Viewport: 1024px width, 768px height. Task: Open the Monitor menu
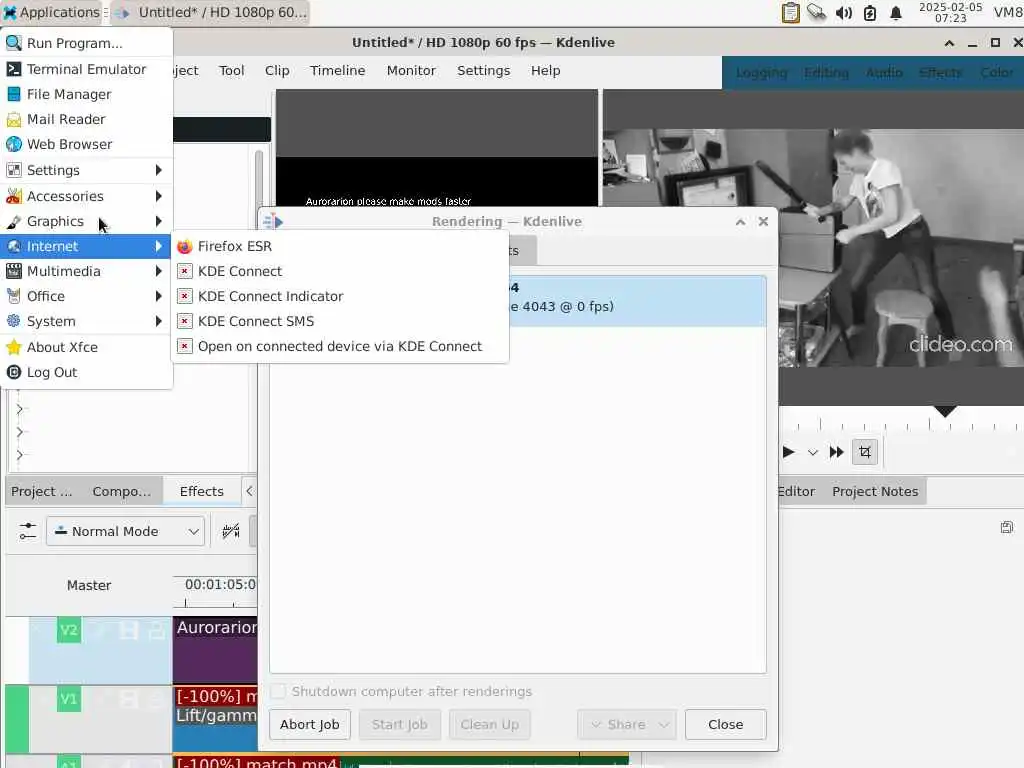click(x=411, y=71)
